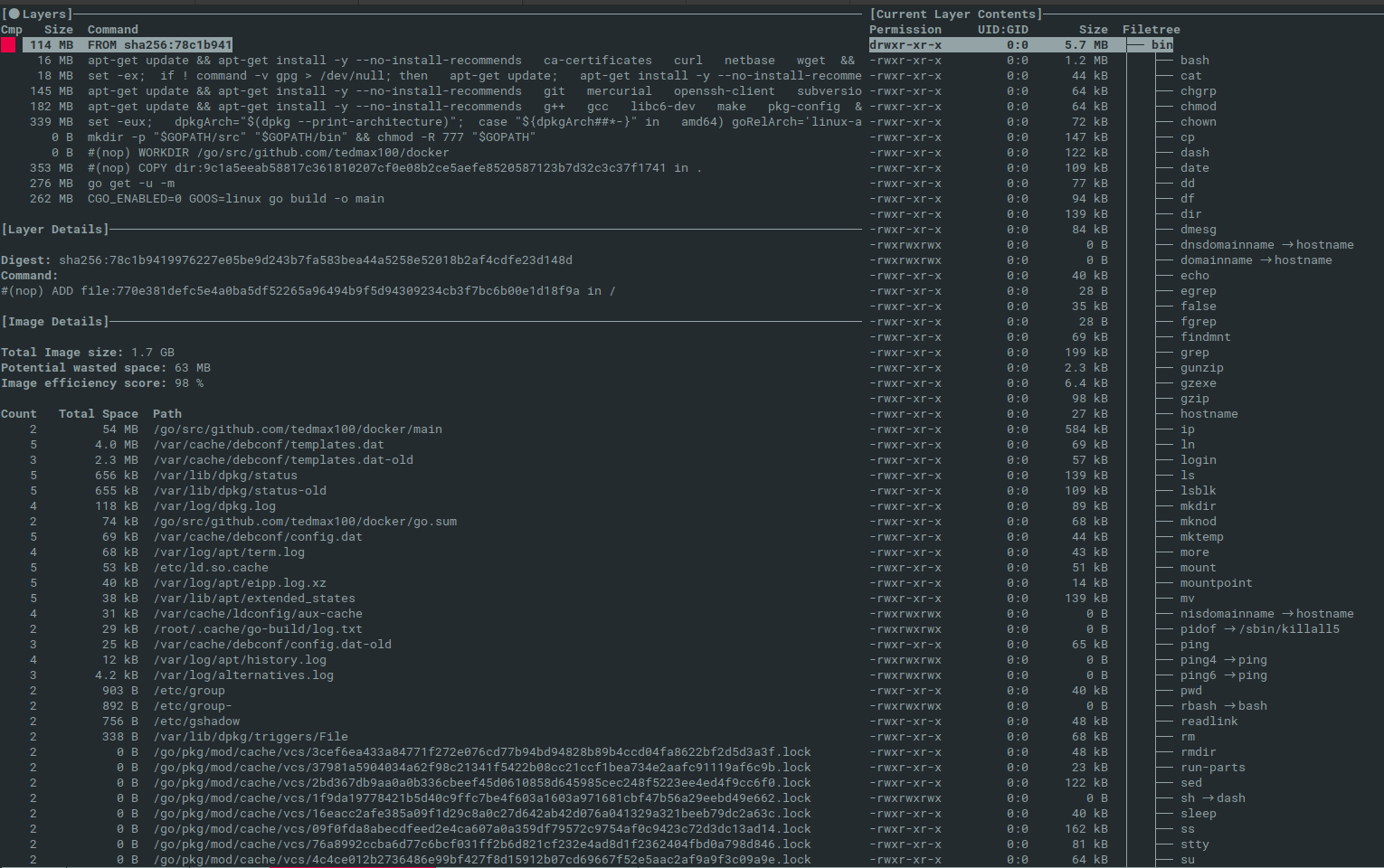Image resolution: width=1384 pixels, height=868 pixels.
Task: Click the /var/cache/debconf/templates.dat path row
Action: (268, 445)
